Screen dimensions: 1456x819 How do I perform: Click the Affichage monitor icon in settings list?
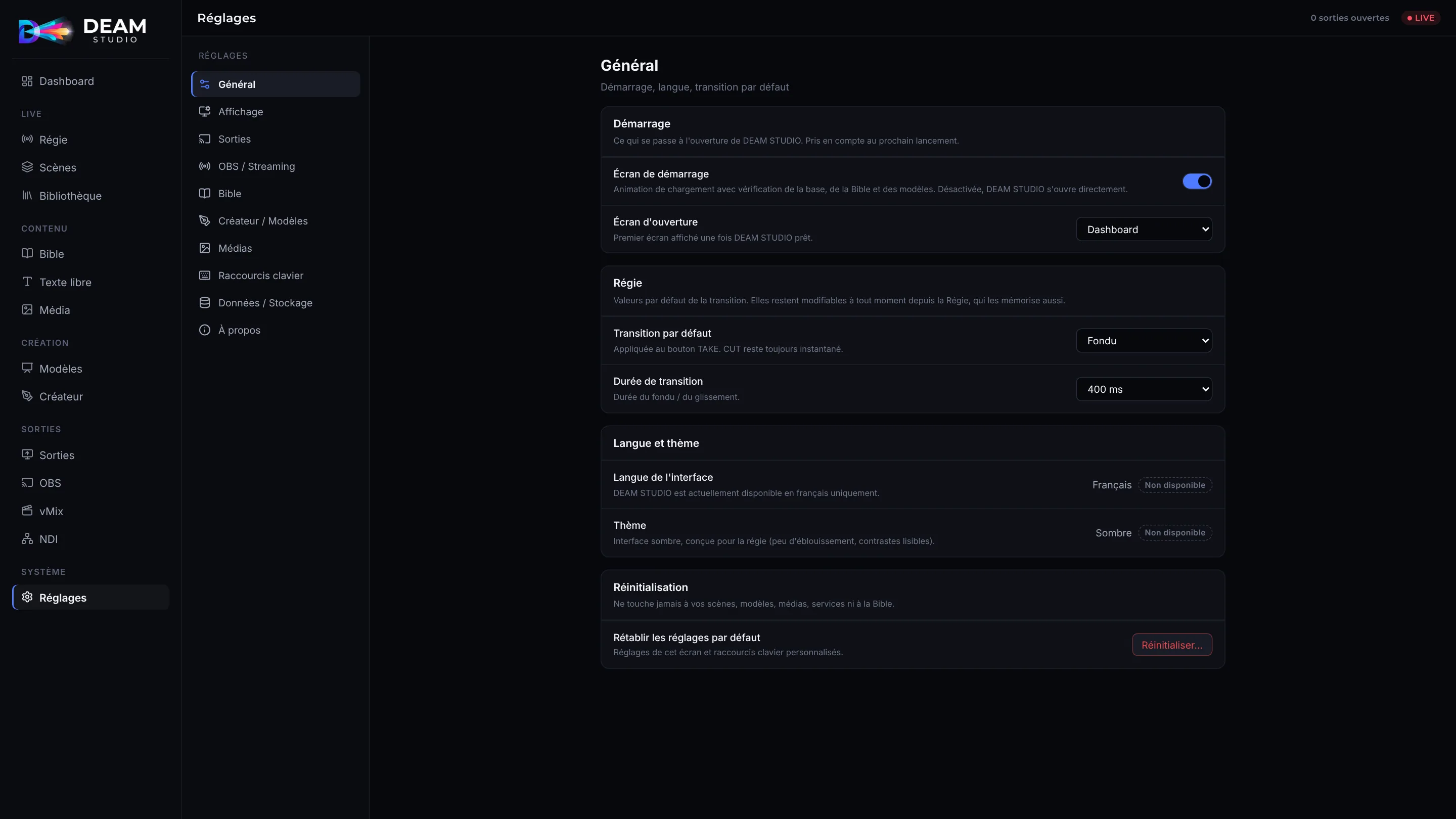click(205, 111)
